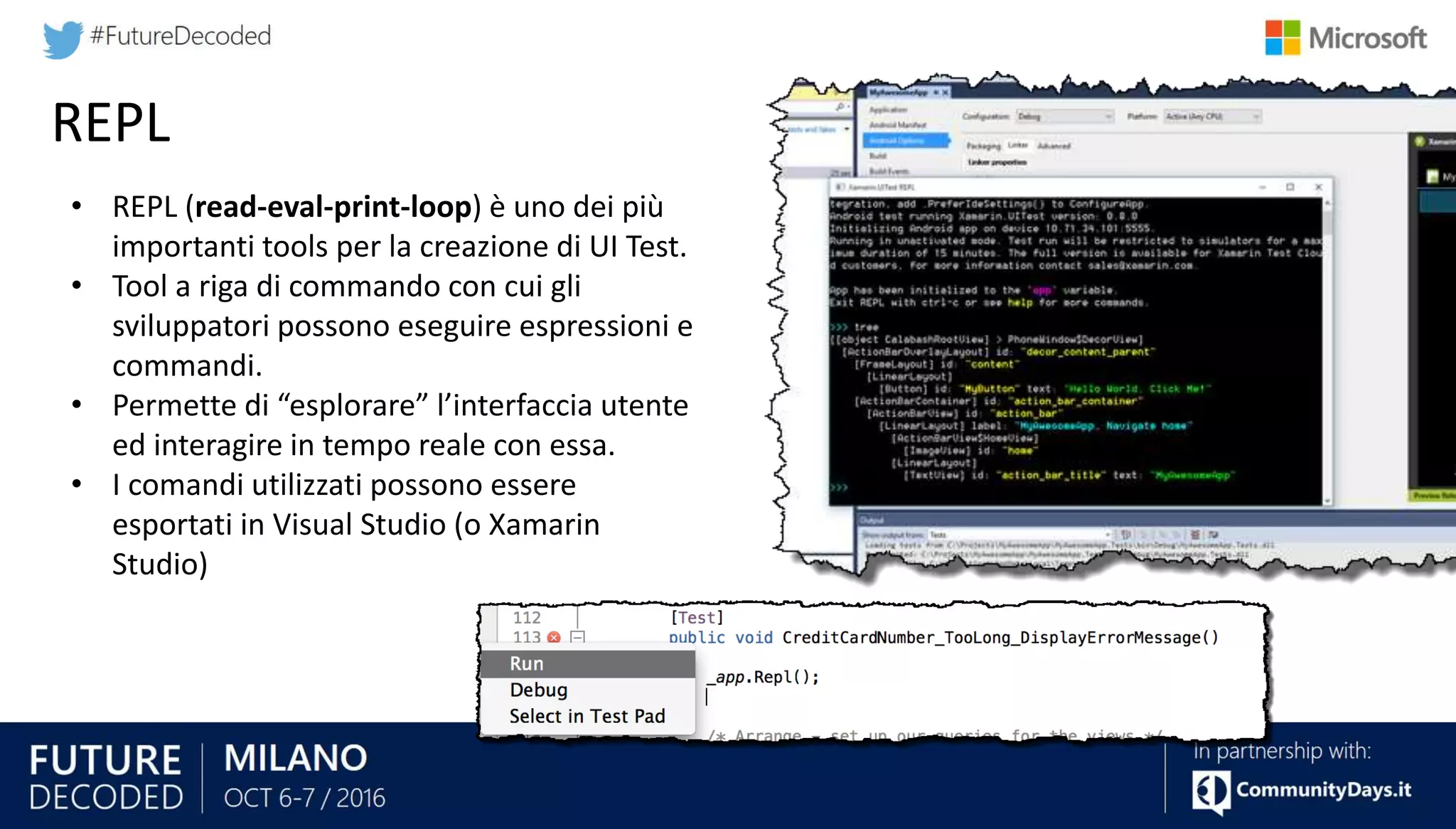Click the Output panel title
The image size is (1456, 829).
coord(871,520)
